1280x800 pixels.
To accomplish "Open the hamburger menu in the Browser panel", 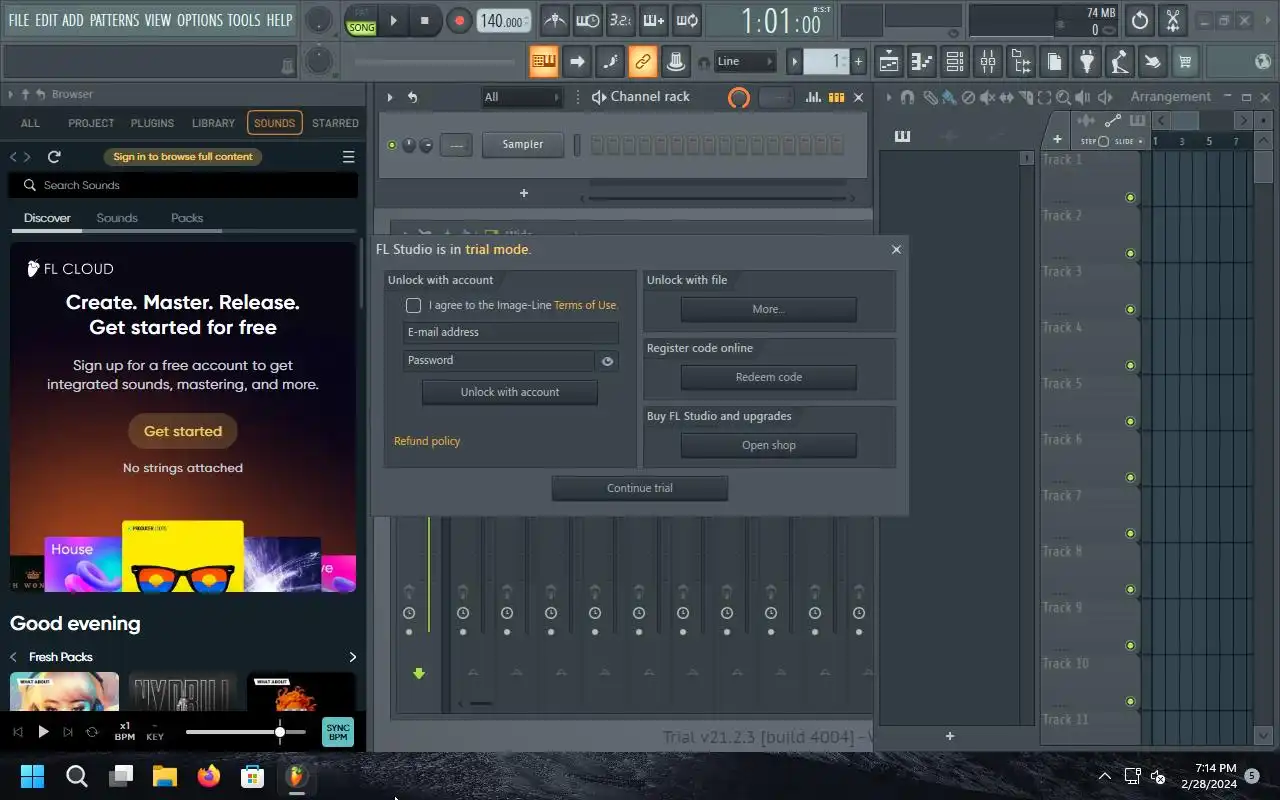I will 348,157.
